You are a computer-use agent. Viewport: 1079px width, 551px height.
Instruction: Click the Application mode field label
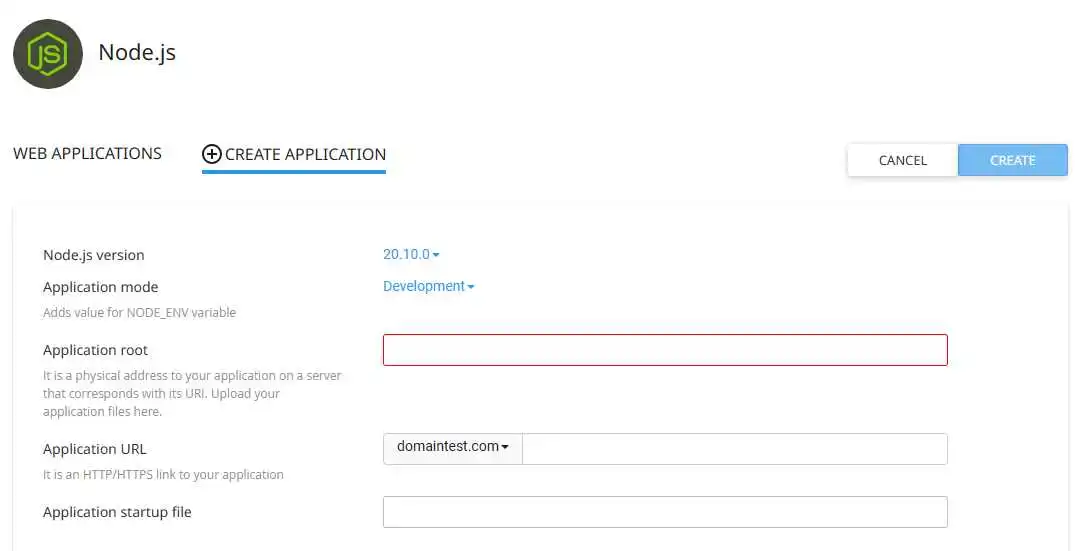[100, 287]
